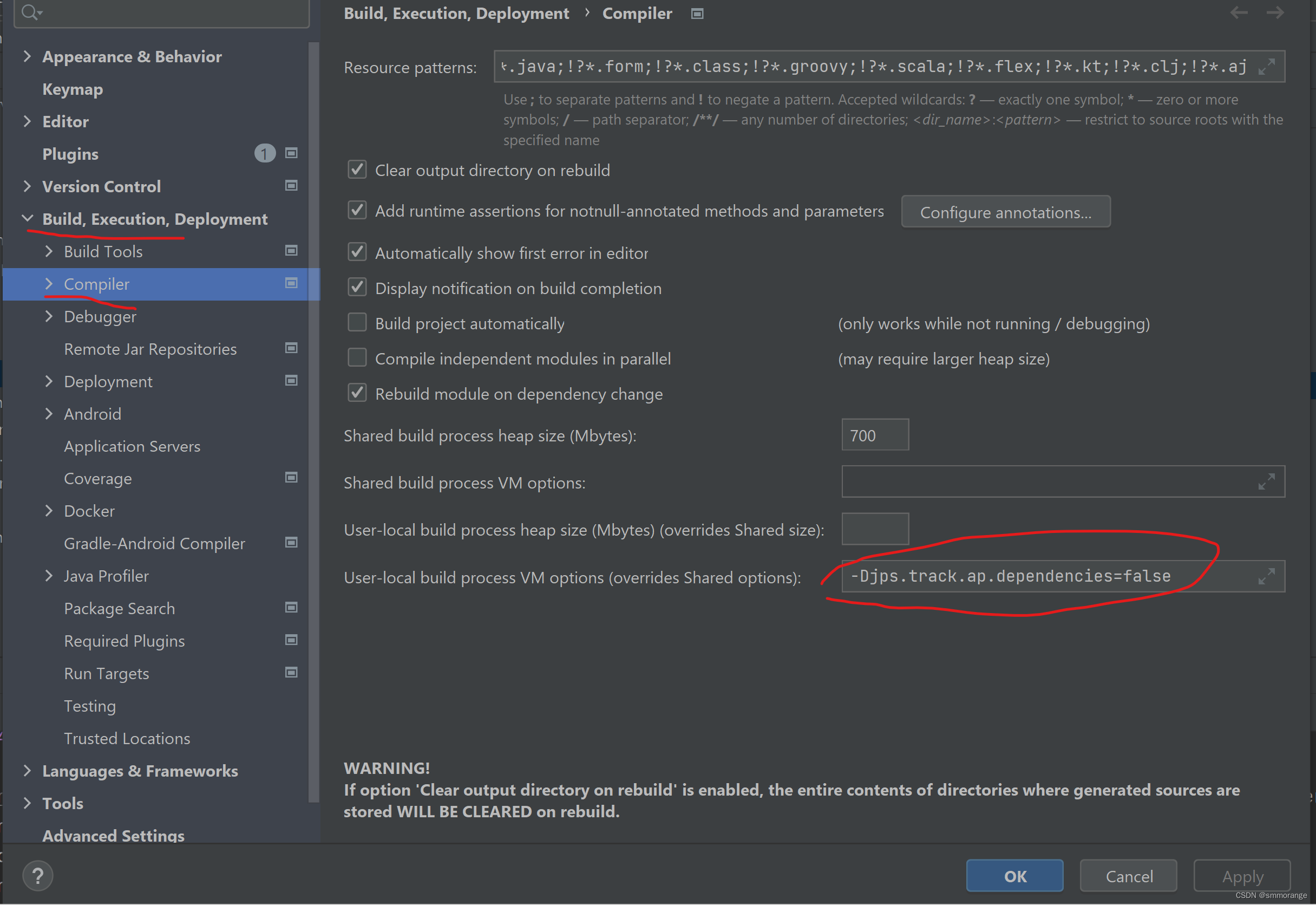Enable Build project automatically checkbox
The height and width of the screenshot is (905, 1316).
point(357,323)
